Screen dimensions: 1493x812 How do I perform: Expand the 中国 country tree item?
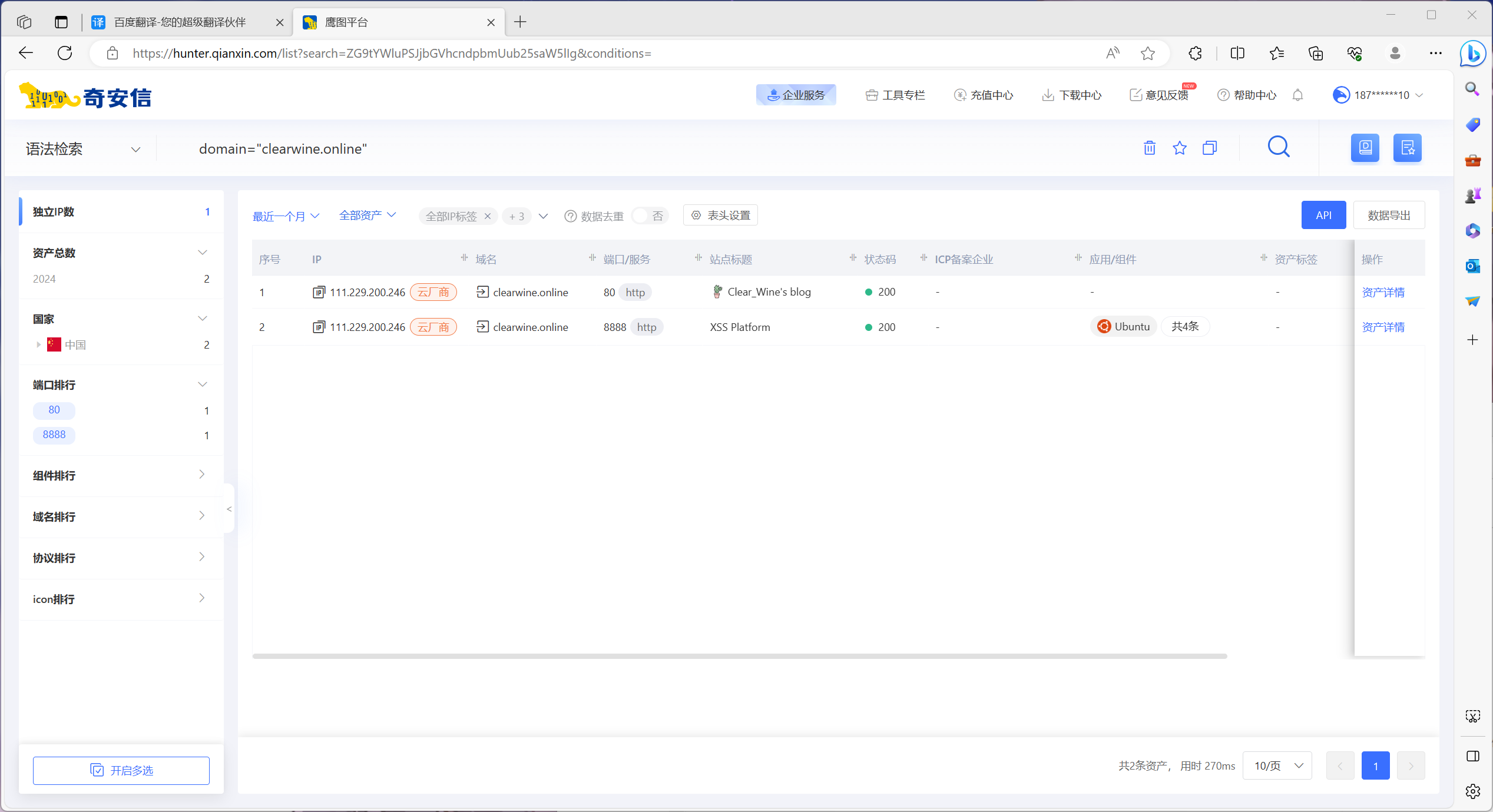coord(38,344)
